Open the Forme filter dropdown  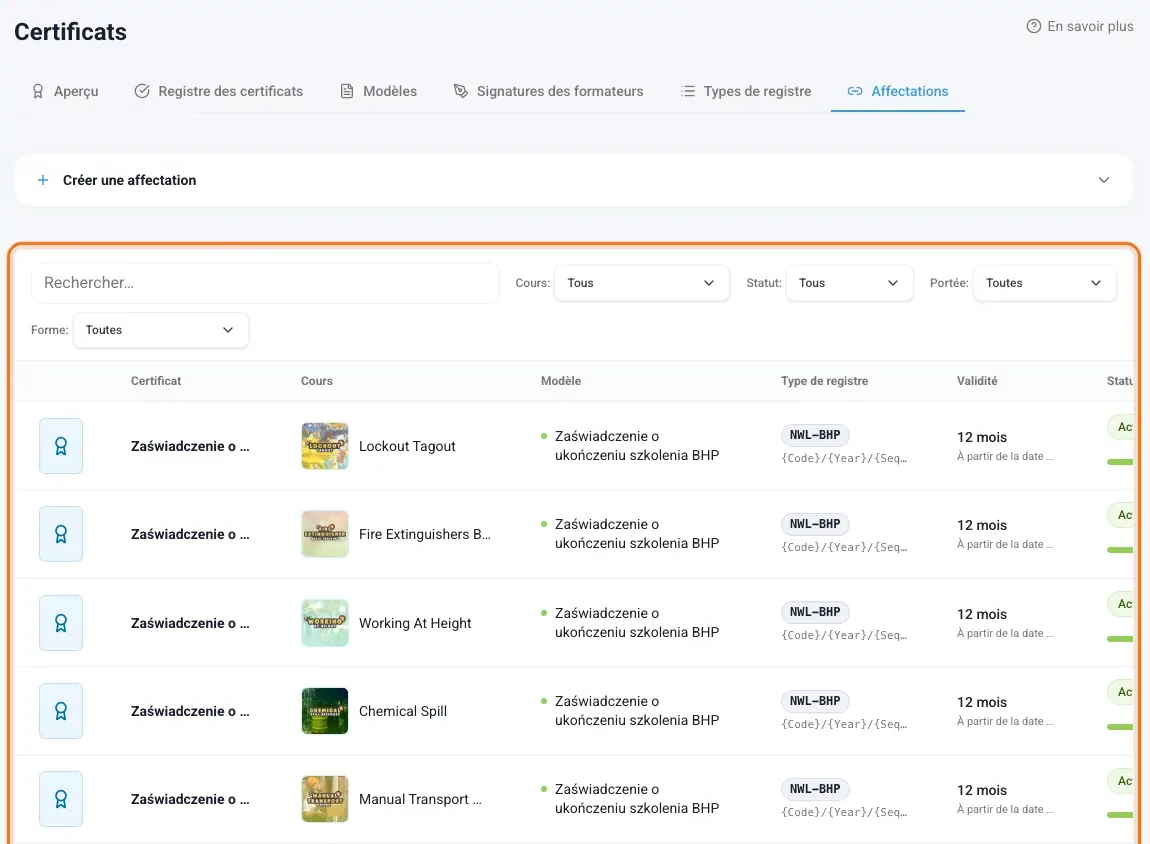point(161,330)
